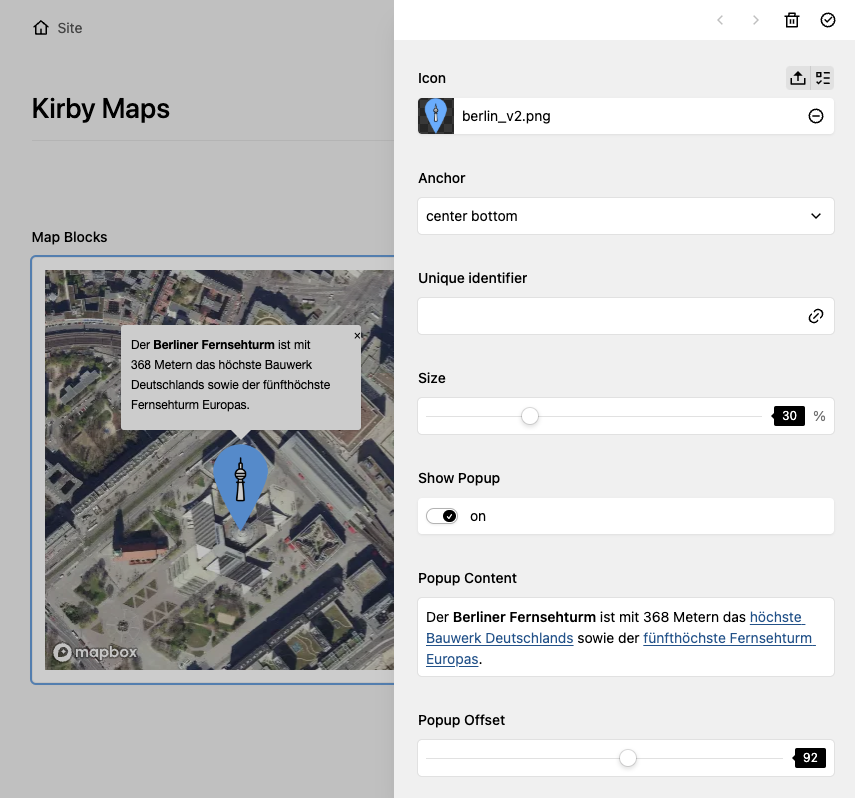The height and width of the screenshot is (798, 855).
Task: Click the link icon in Unique identifier
Action: coord(816,316)
